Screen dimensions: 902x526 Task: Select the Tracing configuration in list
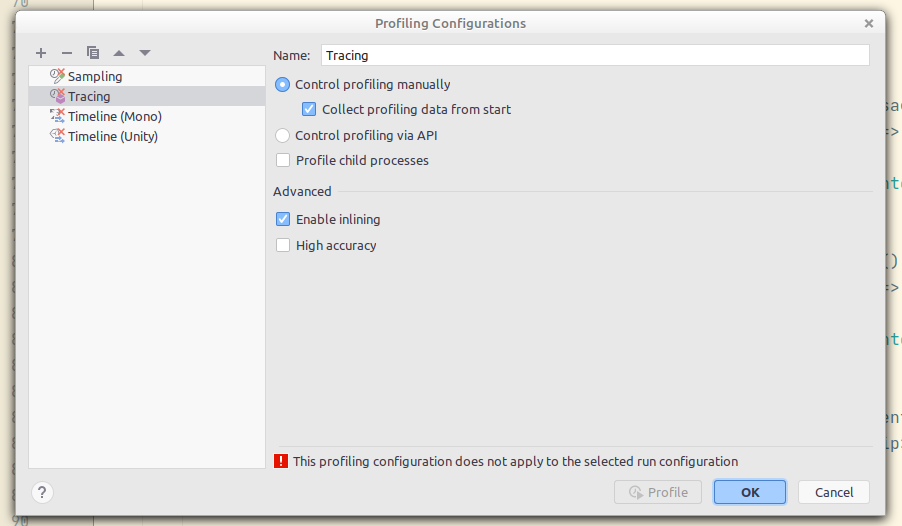click(89, 96)
